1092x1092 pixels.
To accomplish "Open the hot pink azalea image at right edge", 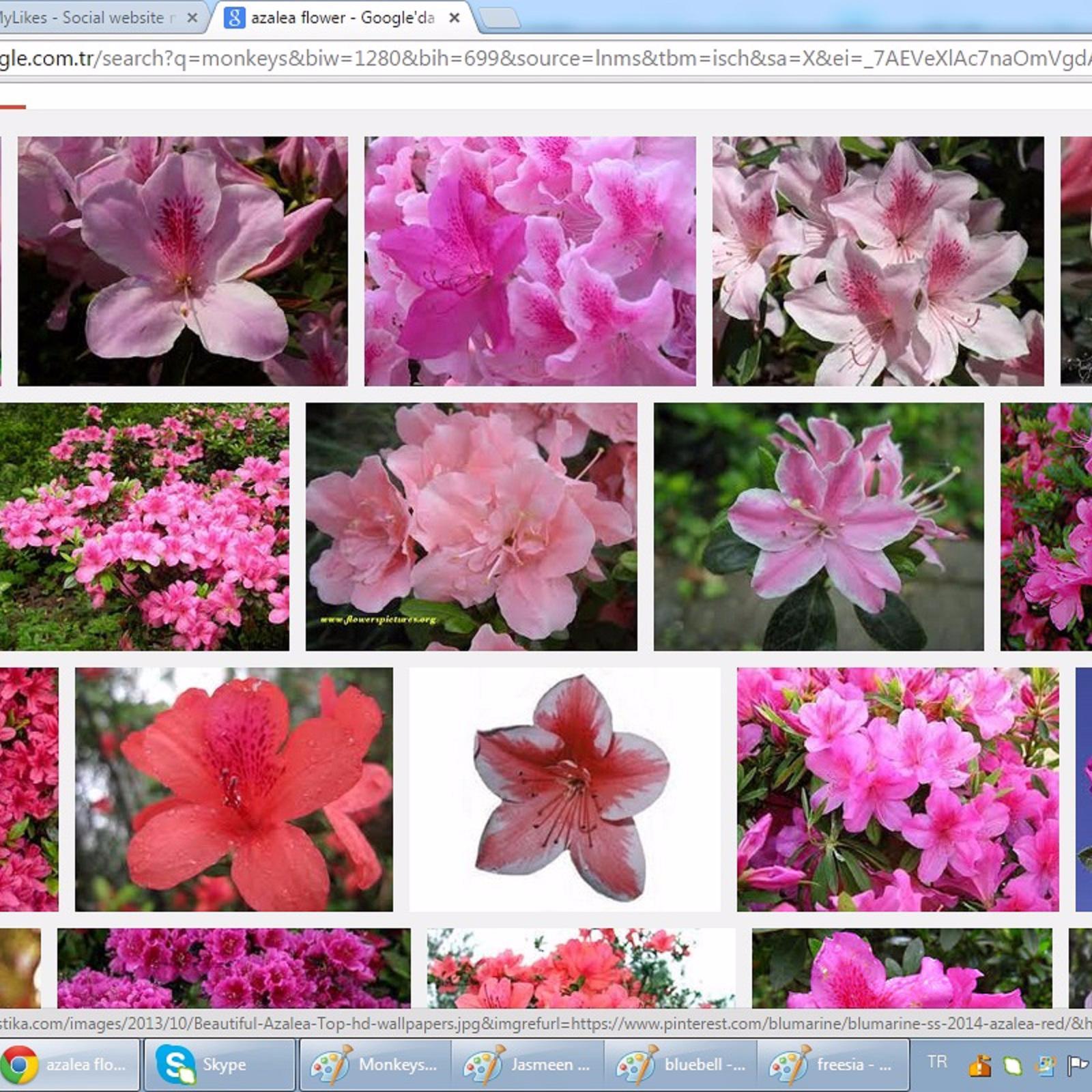I will coord(1046,526).
